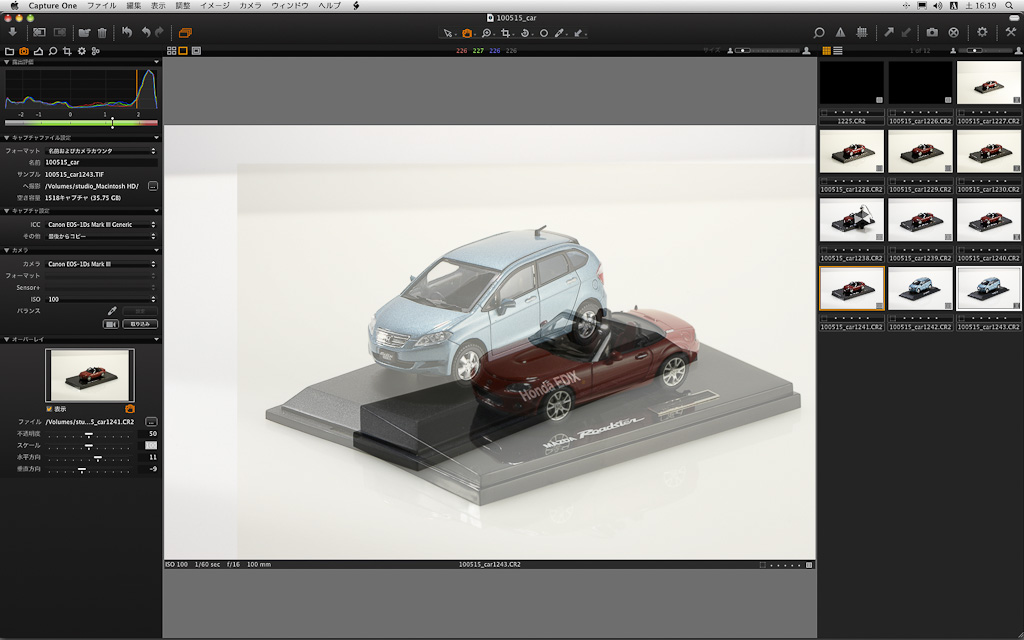Click the camera capture icon in toolbar

932,33
